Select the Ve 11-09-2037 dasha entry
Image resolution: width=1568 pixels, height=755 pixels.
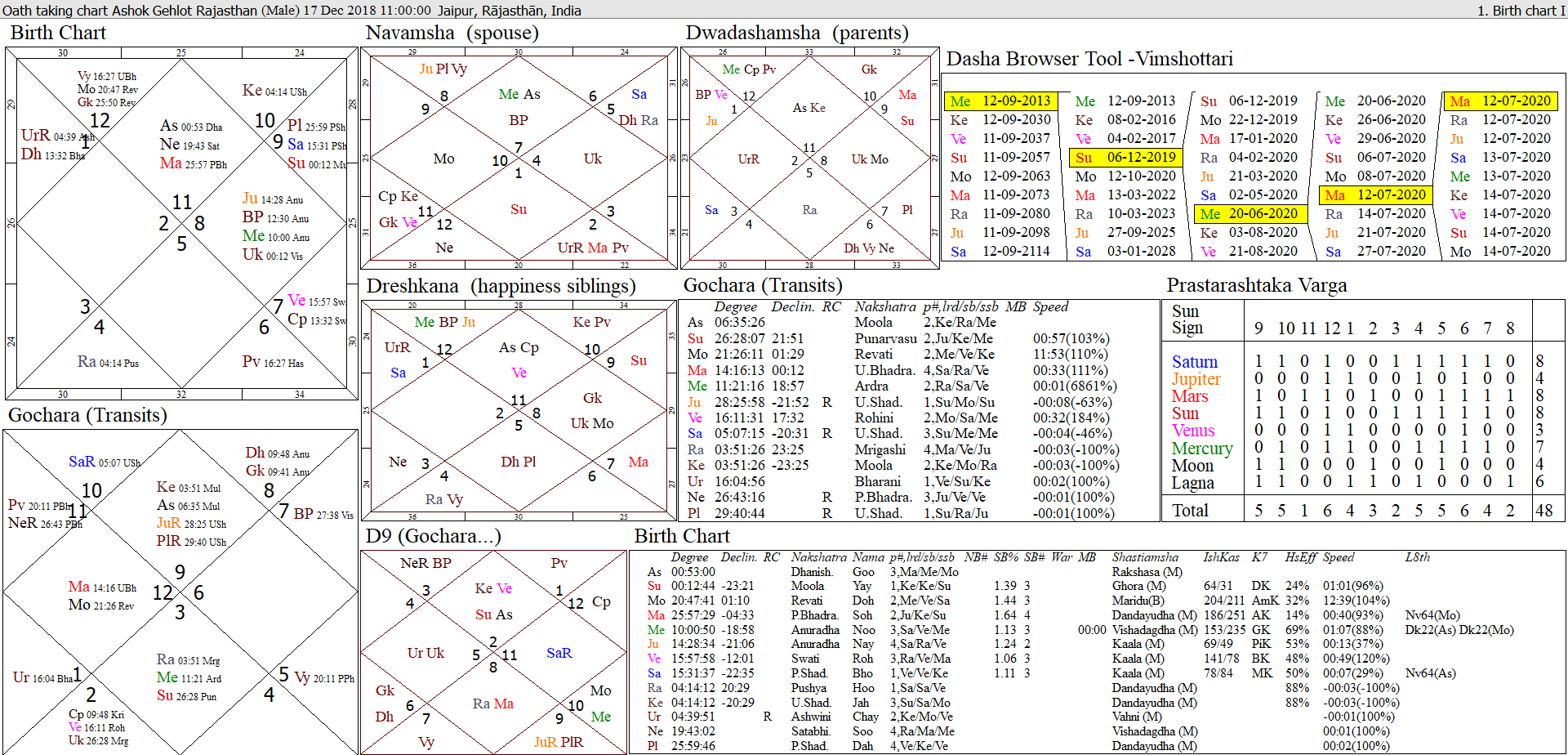tap(1000, 138)
